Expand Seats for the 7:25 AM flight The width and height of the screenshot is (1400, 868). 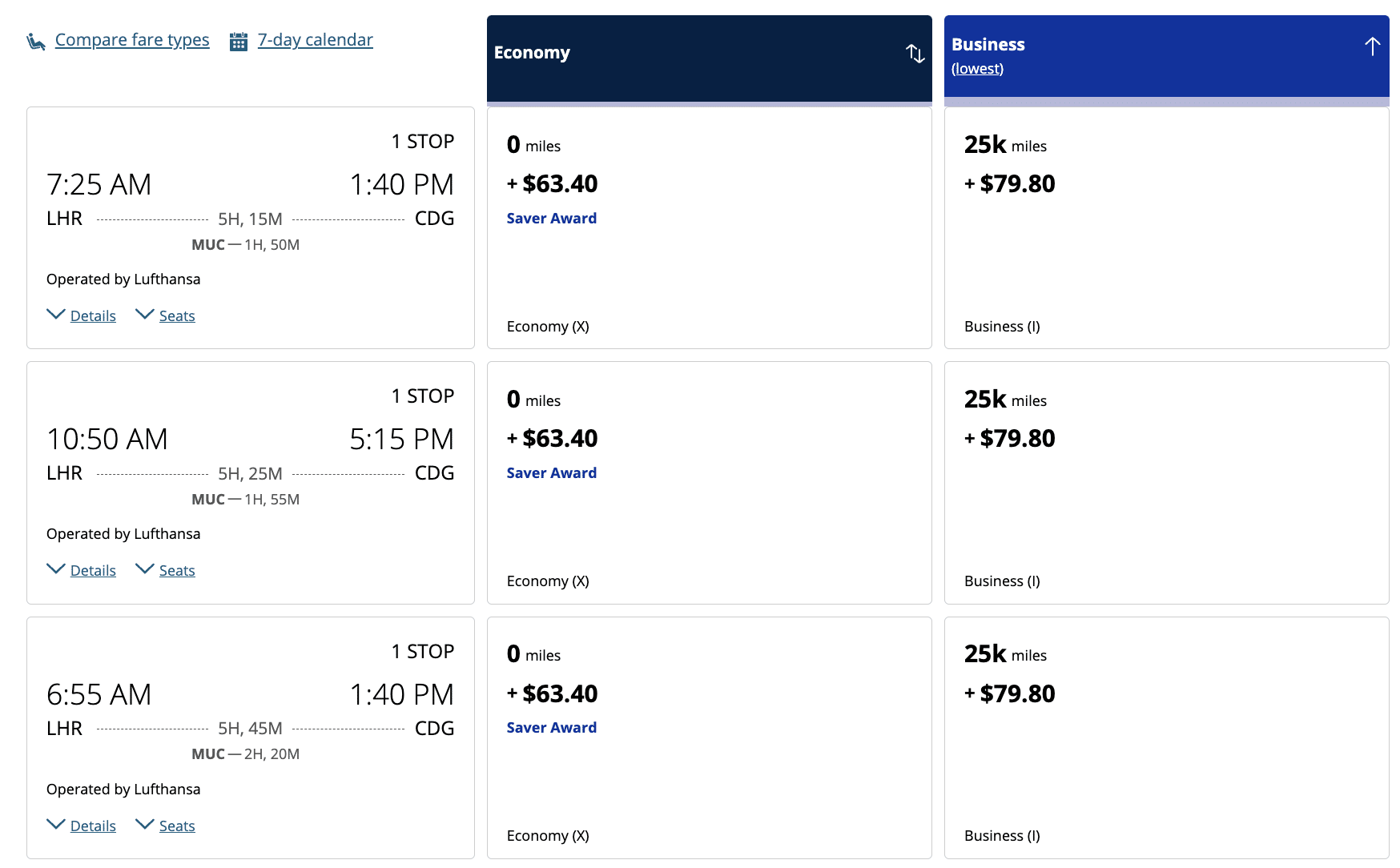point(176,316)
